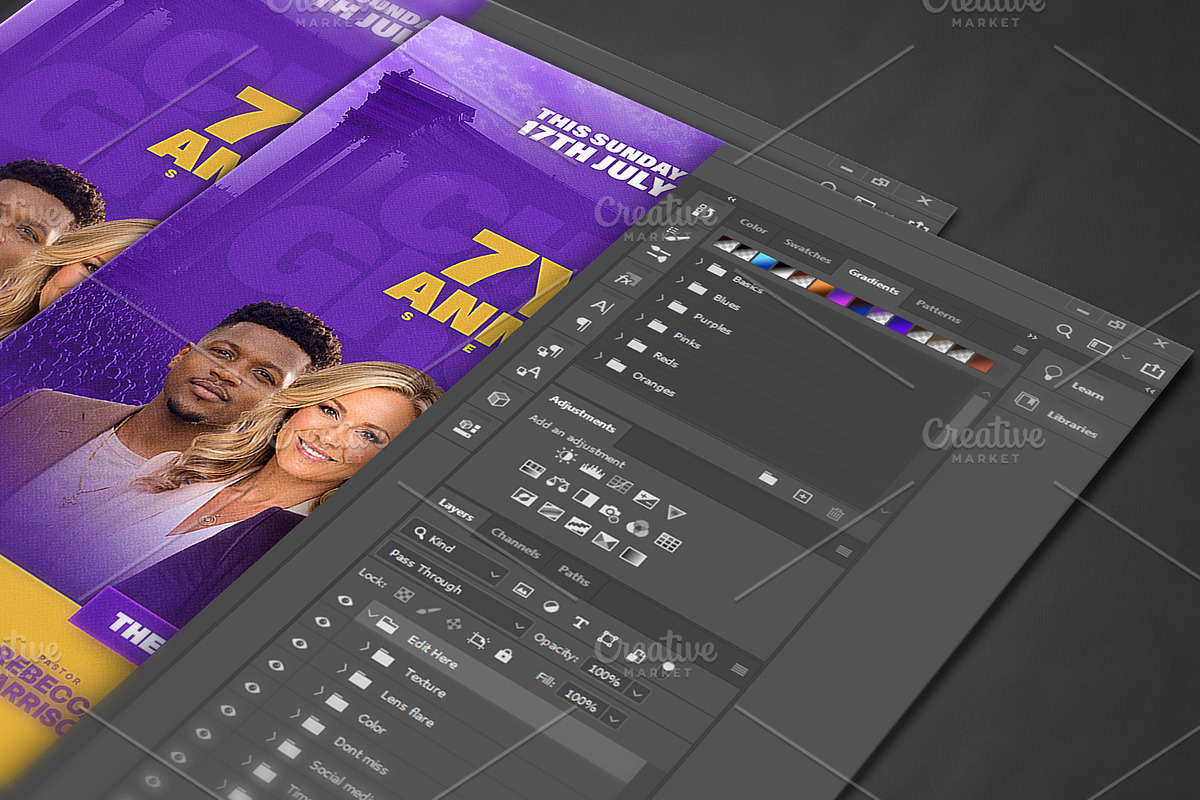Open the Fill slider dropdown arrow

point(613,717)
